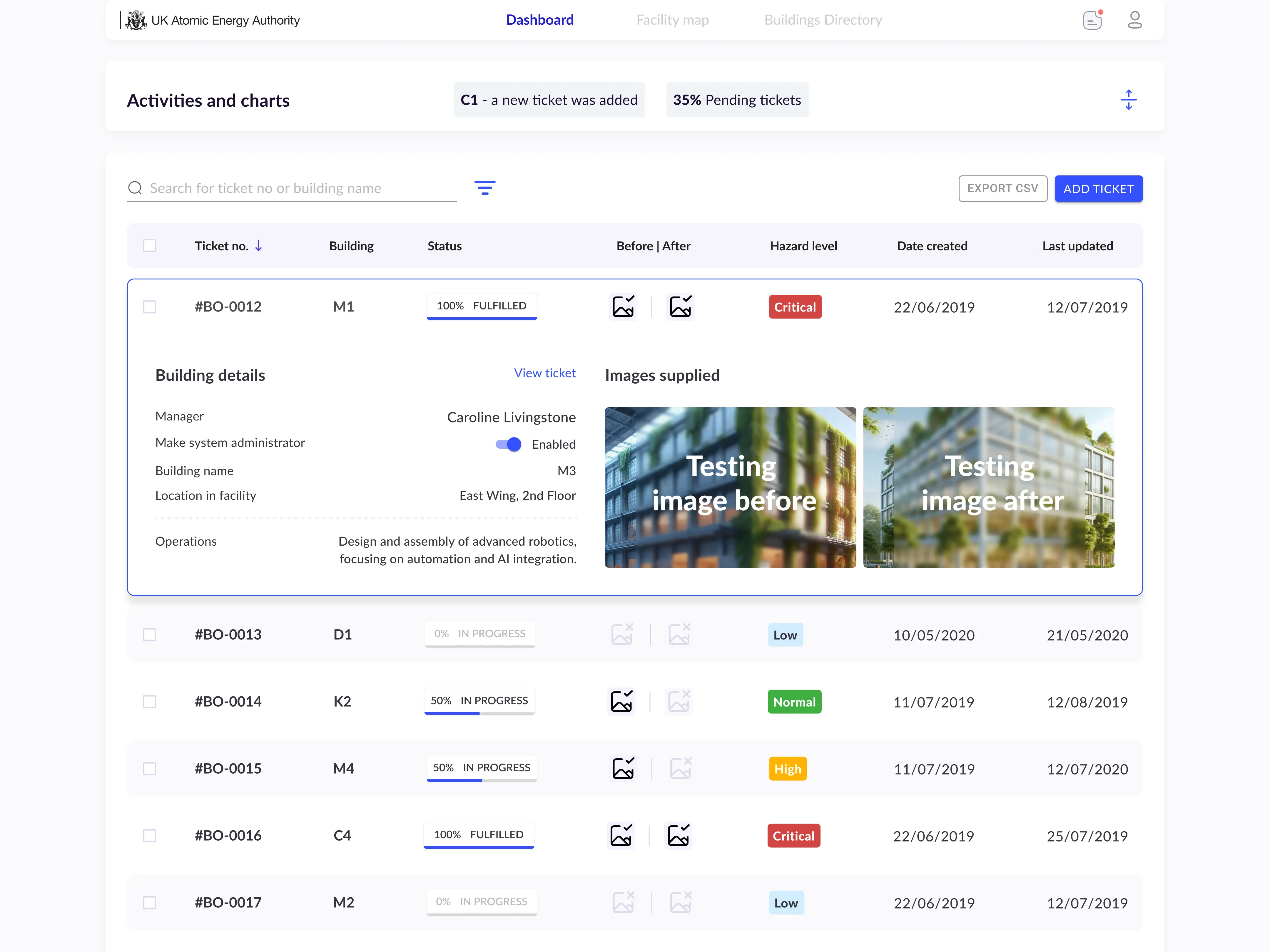
Task: Click the expand rows icon near Activities
Action: [1129, 99]
